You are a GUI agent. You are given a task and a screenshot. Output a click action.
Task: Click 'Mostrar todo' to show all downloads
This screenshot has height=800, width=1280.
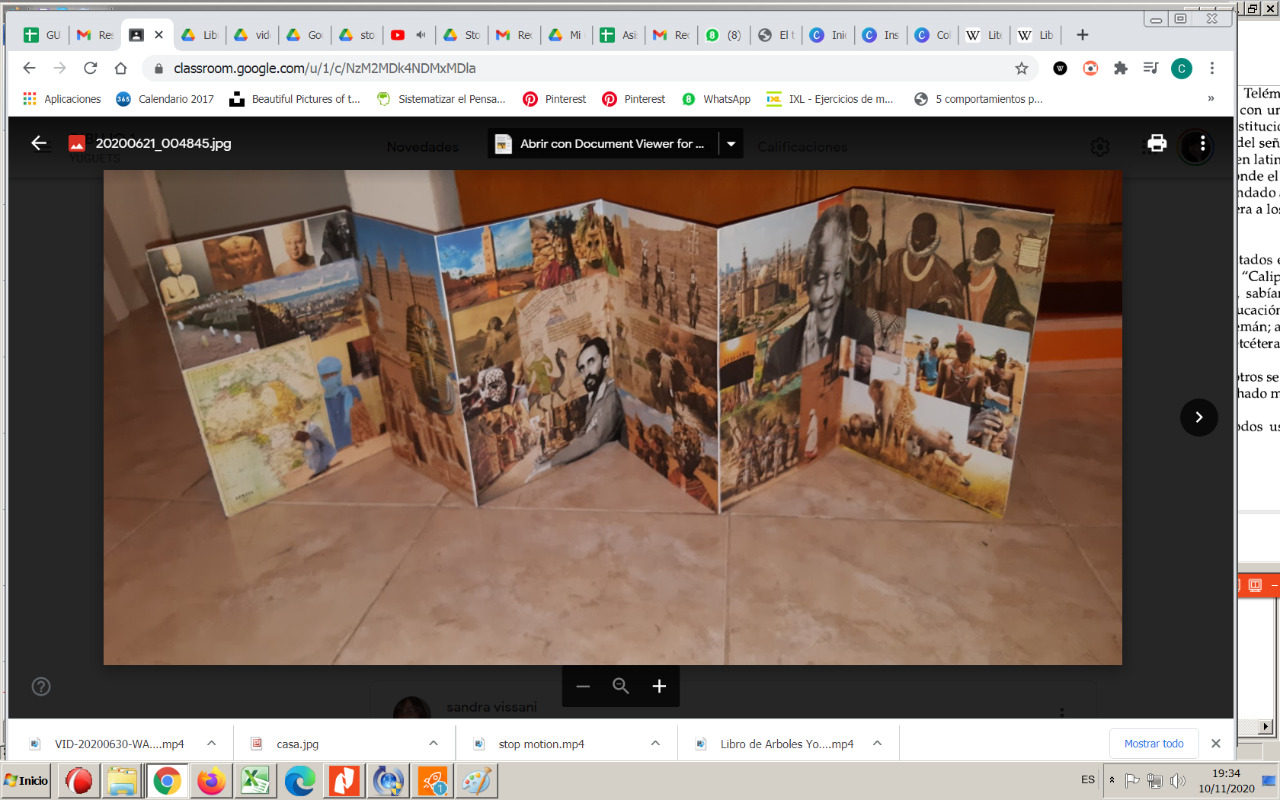pyautogui.click(x=1153, y=744)
